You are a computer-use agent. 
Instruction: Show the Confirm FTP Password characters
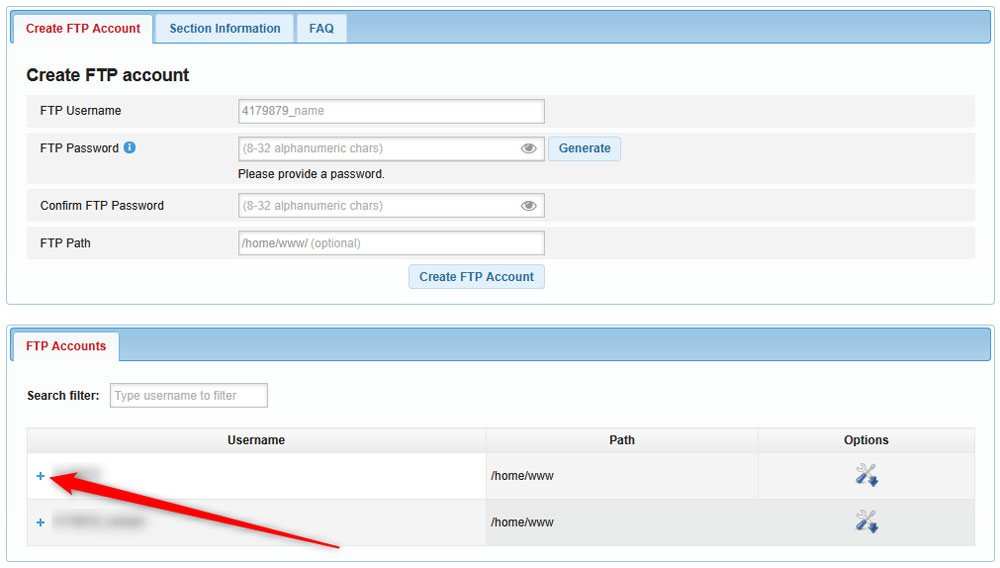pyautogui.click(x=528, y=206)
